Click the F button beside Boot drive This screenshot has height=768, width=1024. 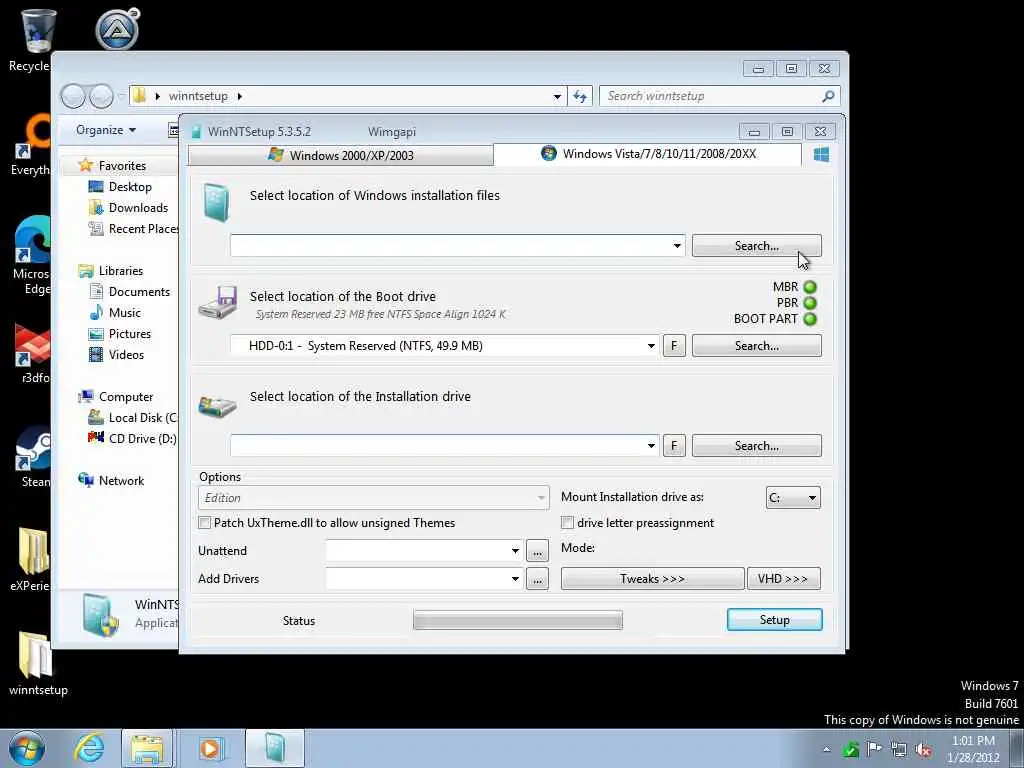(675, 346)
